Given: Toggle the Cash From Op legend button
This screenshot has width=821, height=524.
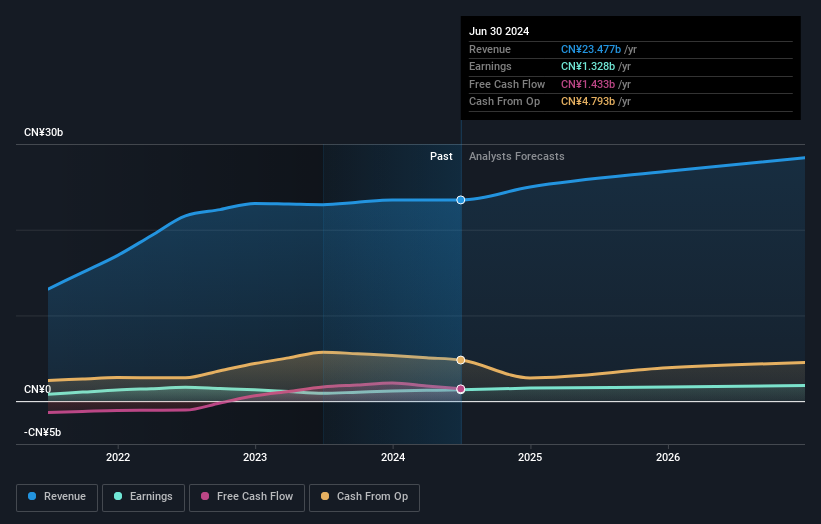Looking at the screenshot, I should pyautogui.click(x=364, y=497).
